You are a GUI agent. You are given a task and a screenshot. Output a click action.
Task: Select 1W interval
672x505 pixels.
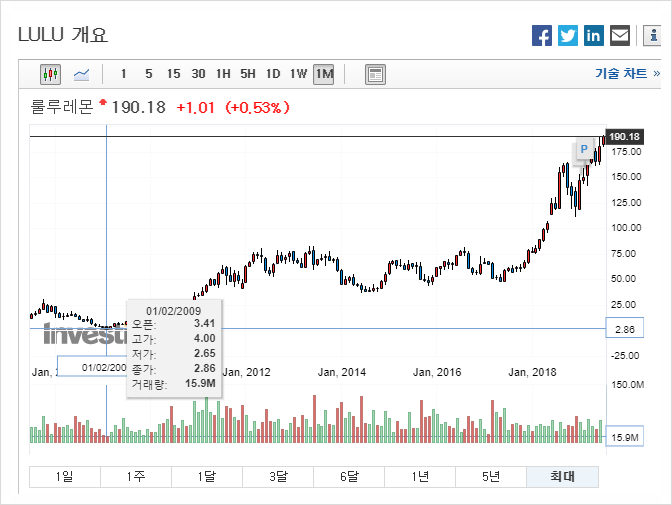point(298,74)
